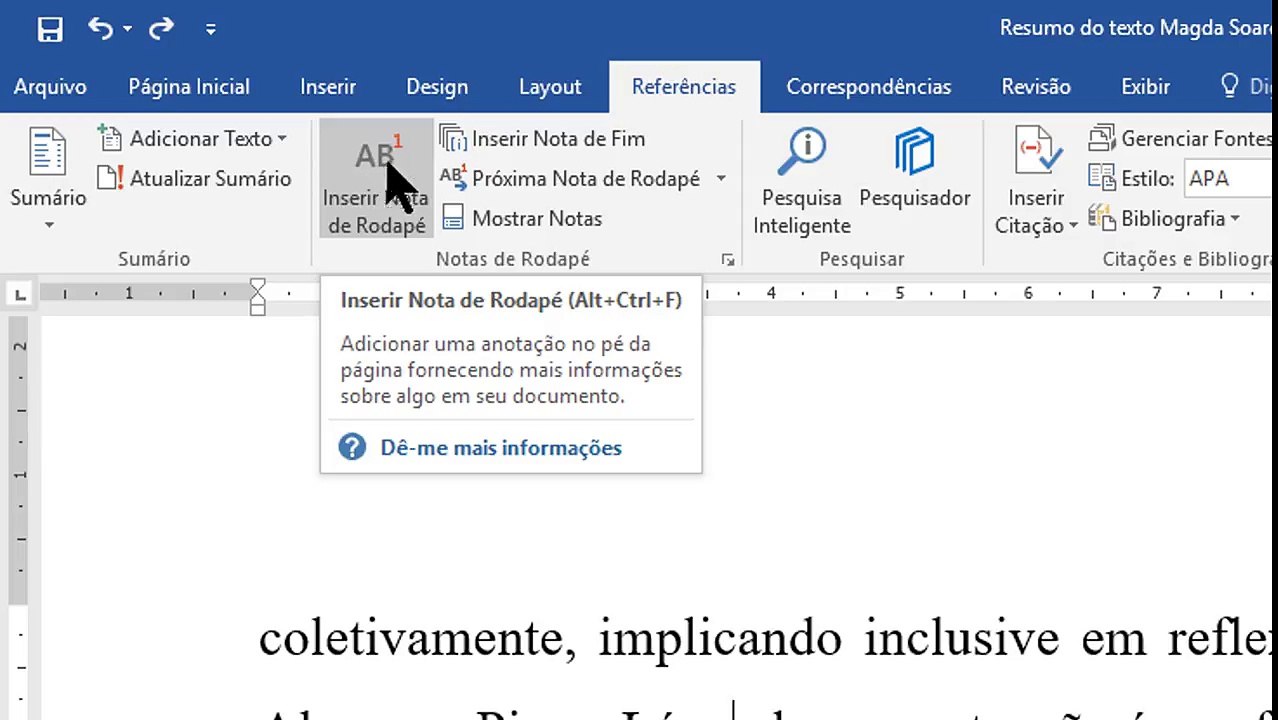Switch to the Revisão tab
Viewport: 1278px width, 720px height.
1036,87
